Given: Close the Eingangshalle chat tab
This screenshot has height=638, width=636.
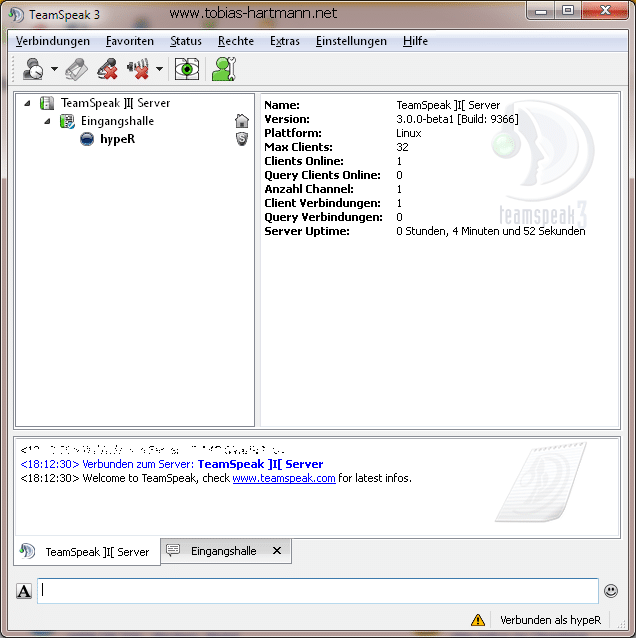Looking at the screenshot, I should click(x=277, y=551).
